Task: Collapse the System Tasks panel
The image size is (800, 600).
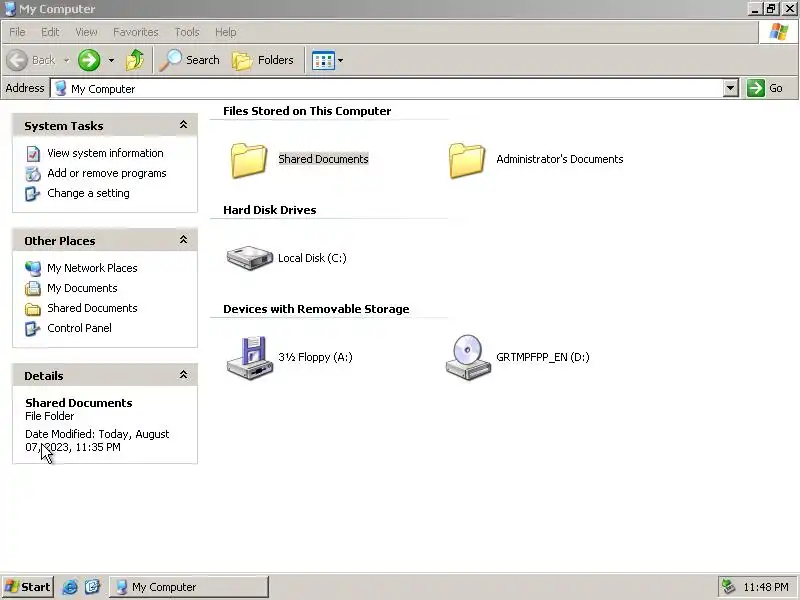Action: point(183,124)
